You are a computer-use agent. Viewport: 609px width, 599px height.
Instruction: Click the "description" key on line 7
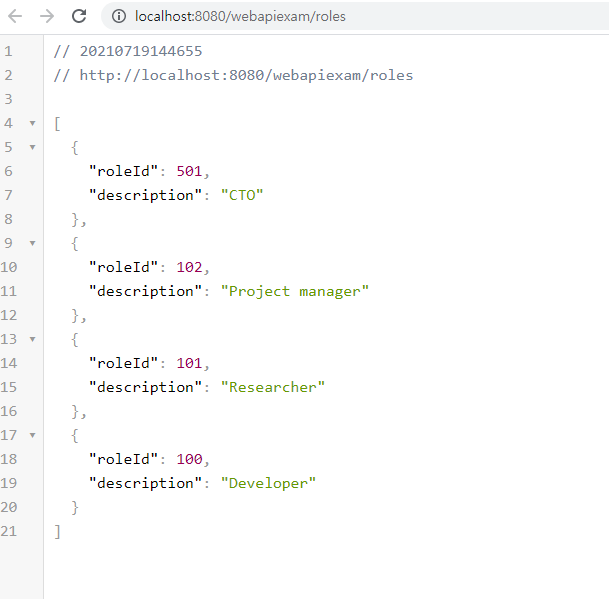[145, 195]
